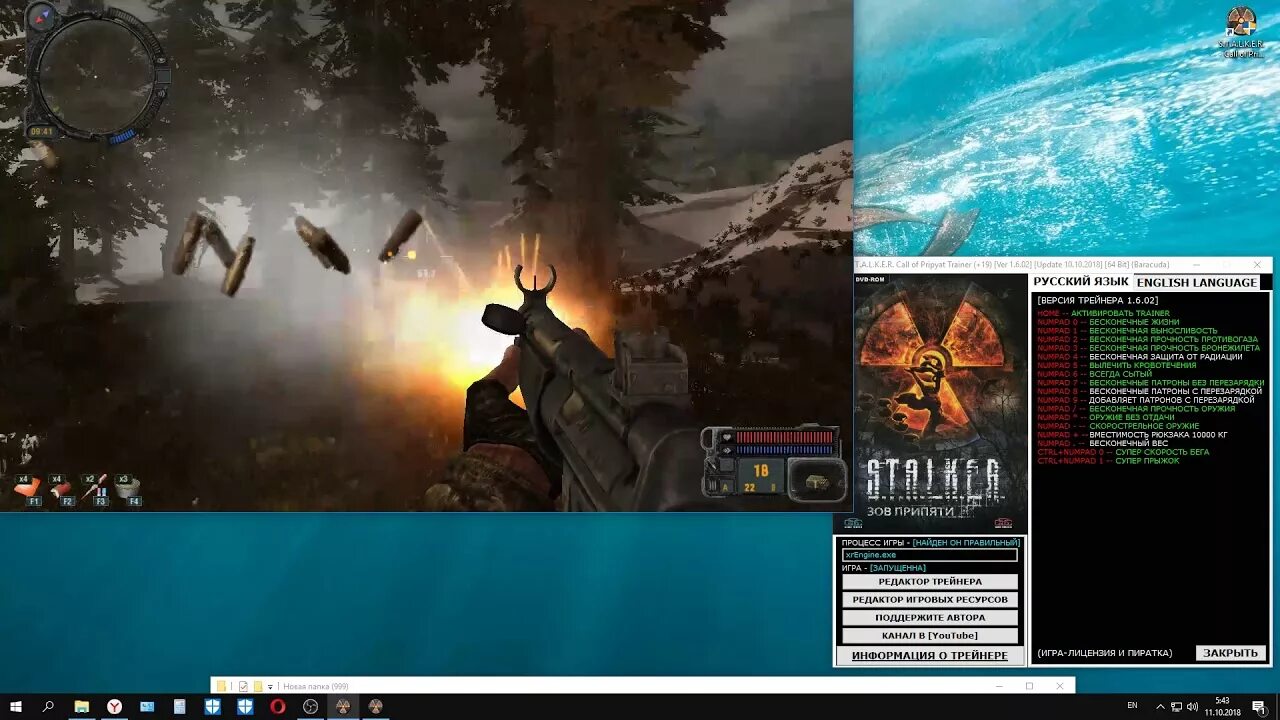Image resolution: width=1280 pixels, height=720 pixels.
Task: Click HOME -- АКТИВИРОВАТЬ TRAINER line
Action: point(1103,313)
